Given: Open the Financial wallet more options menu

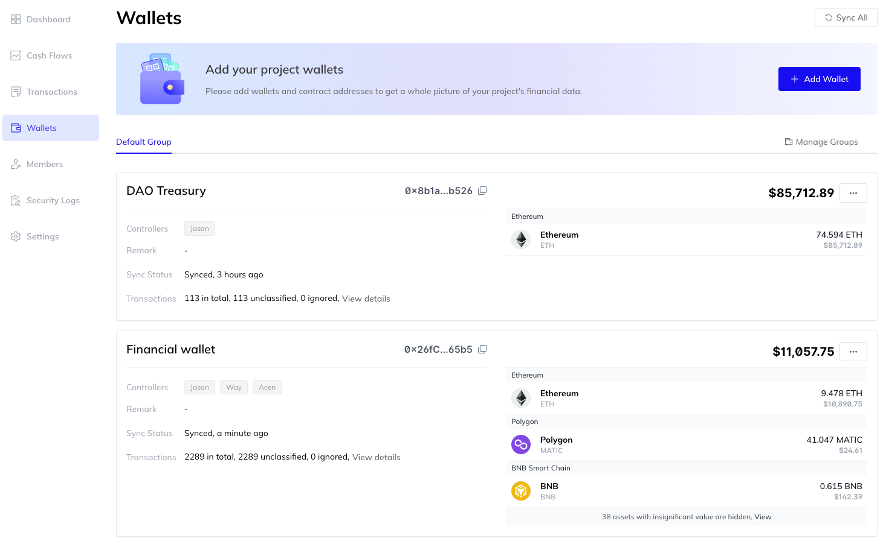Looking at the screenshot, I should pos(853,351).
